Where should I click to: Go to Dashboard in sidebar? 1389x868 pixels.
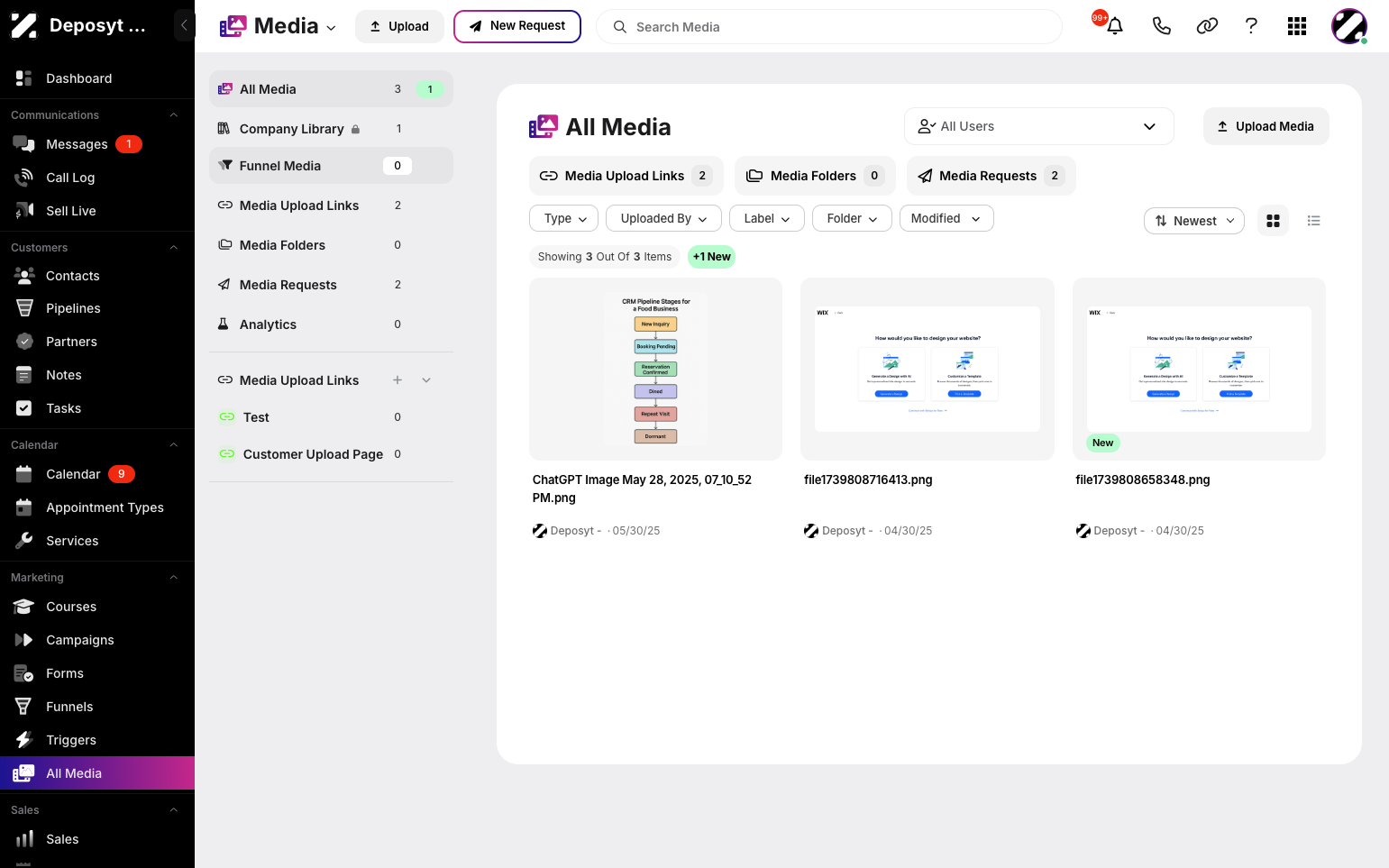(x=97, y=78)
